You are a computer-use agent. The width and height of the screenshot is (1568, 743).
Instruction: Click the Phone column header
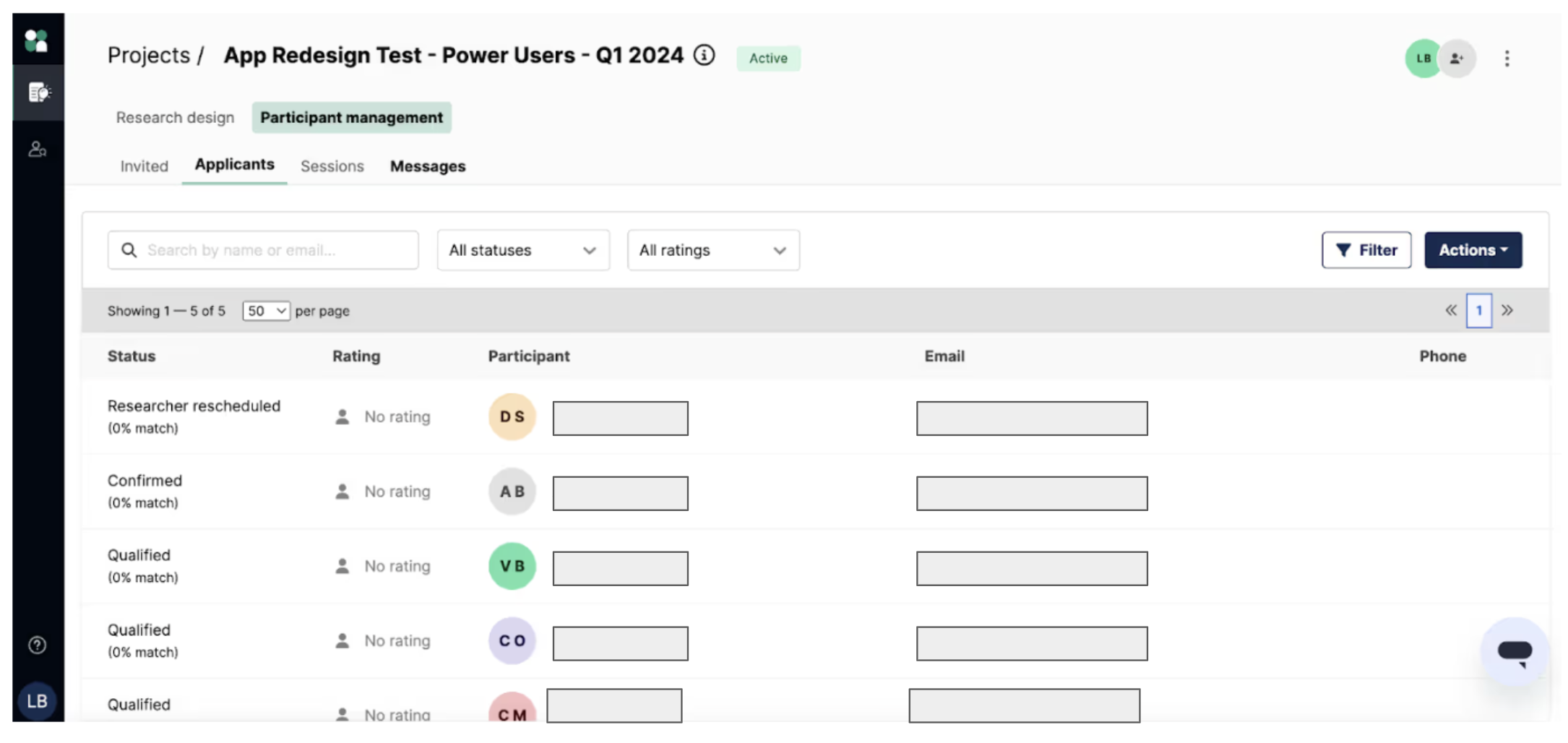(1442, 356)
